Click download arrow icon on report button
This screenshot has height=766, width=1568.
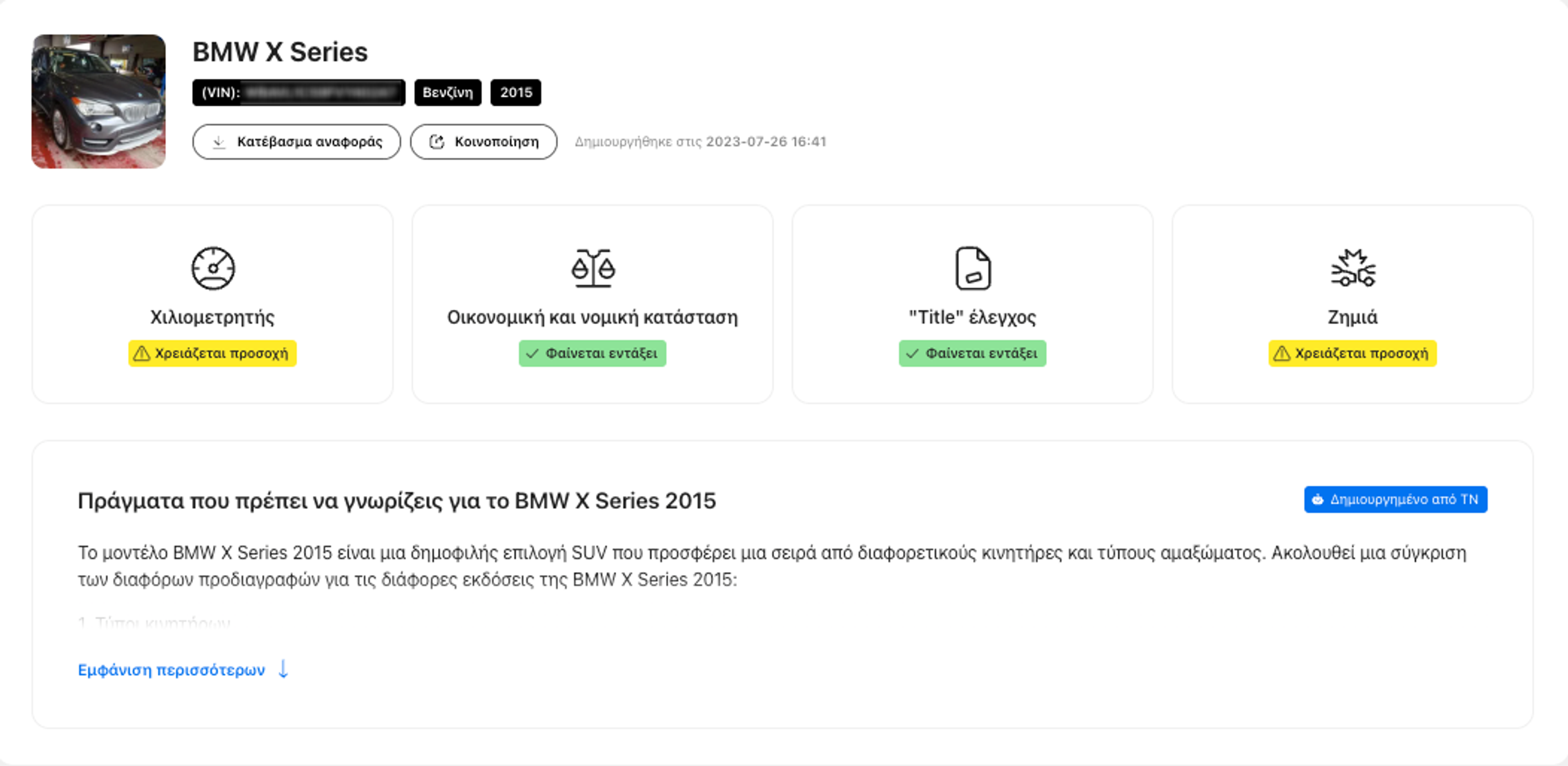point(219,142)
